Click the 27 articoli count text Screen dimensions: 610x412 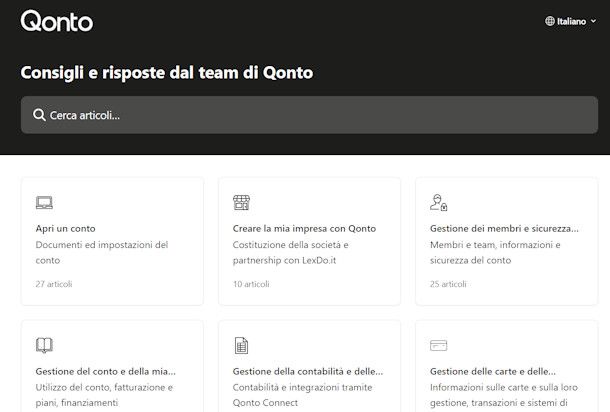tap(54, 284)
